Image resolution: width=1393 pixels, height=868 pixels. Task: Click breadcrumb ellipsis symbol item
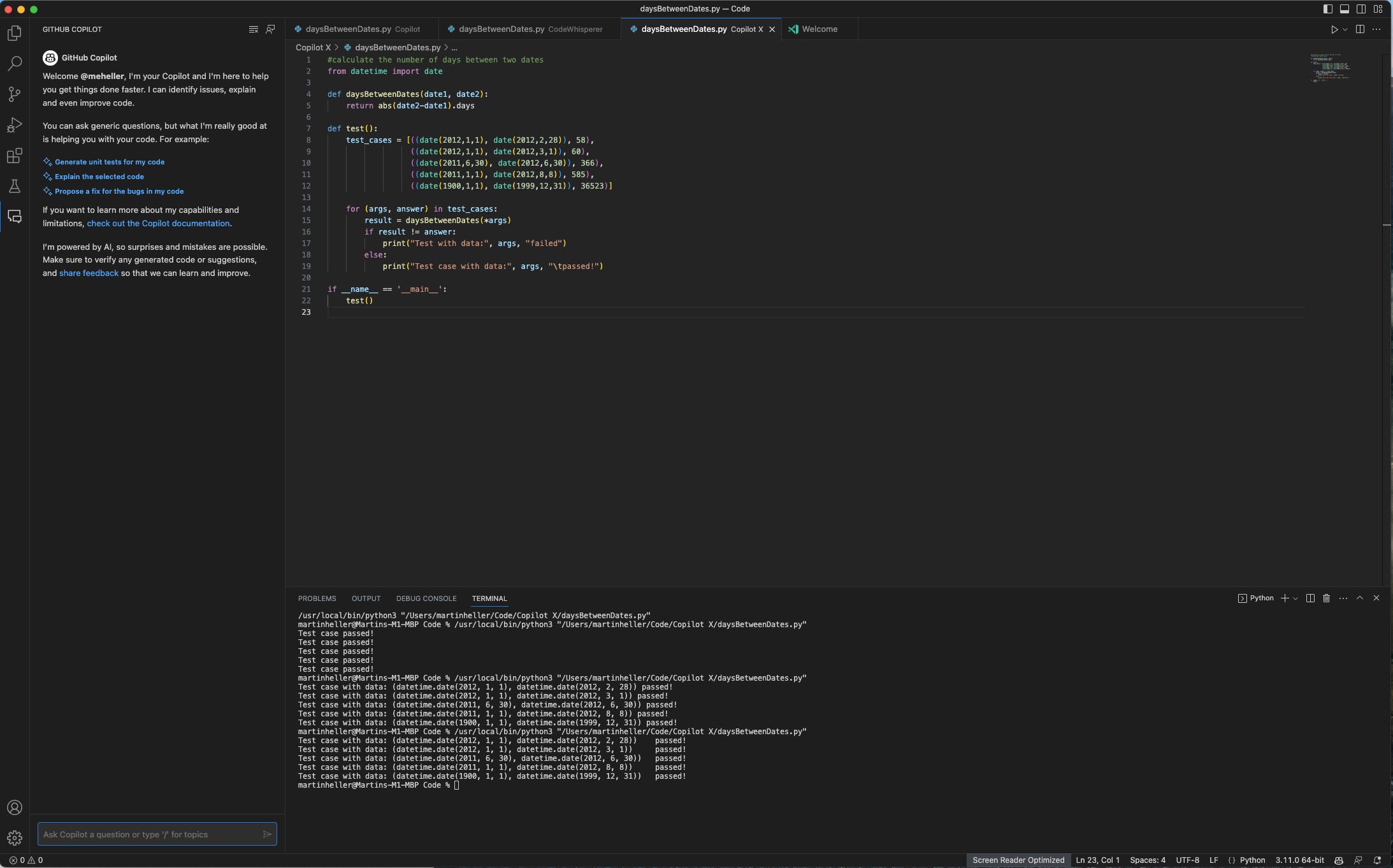[x=454, y=48]
